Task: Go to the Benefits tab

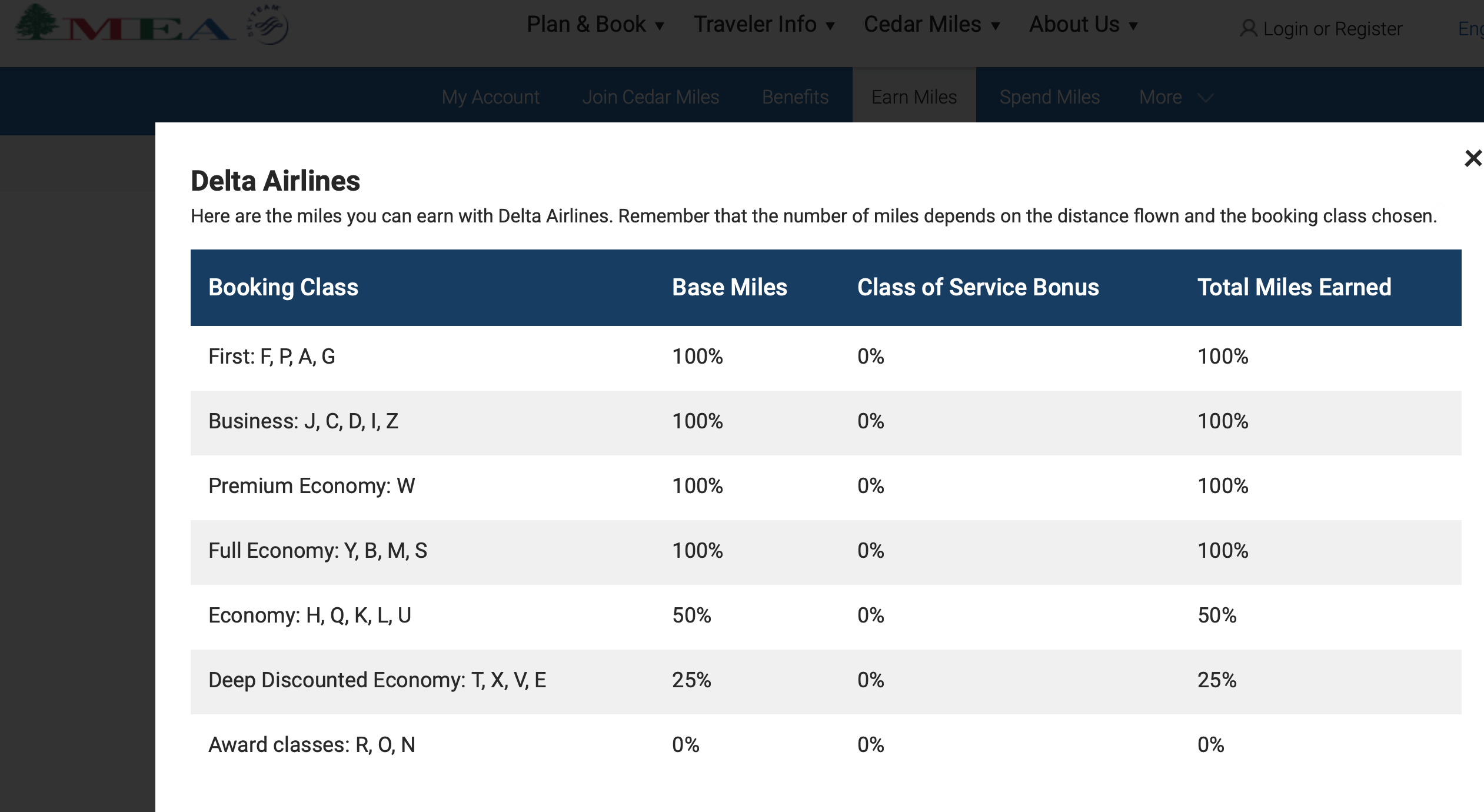Action: (x=795, y=97)
